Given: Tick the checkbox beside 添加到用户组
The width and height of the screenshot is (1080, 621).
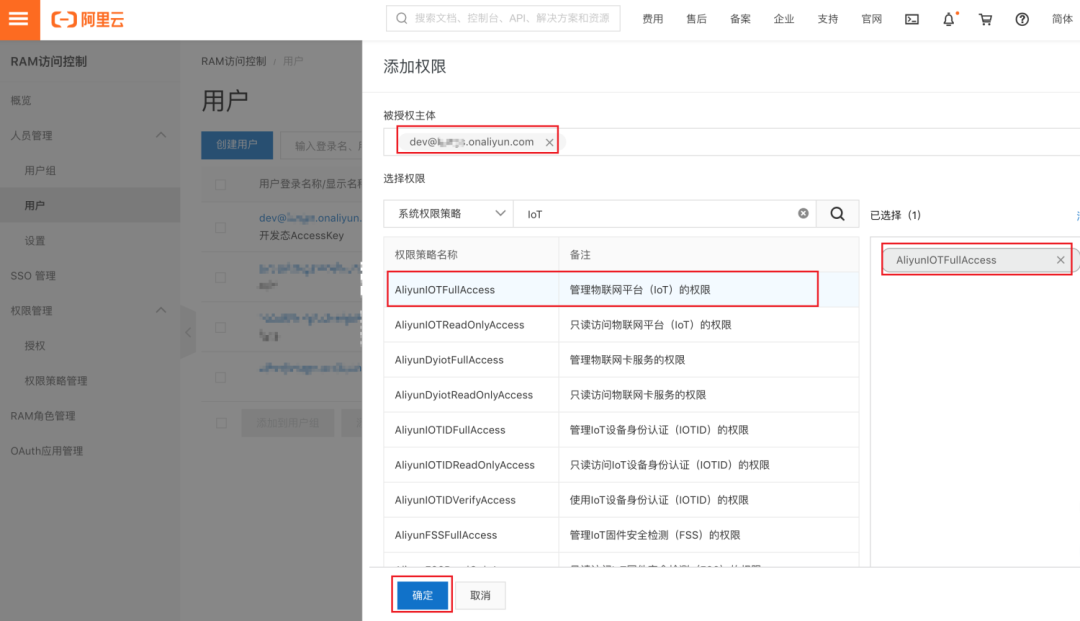Looking at the screenshot, I should 220,423.
